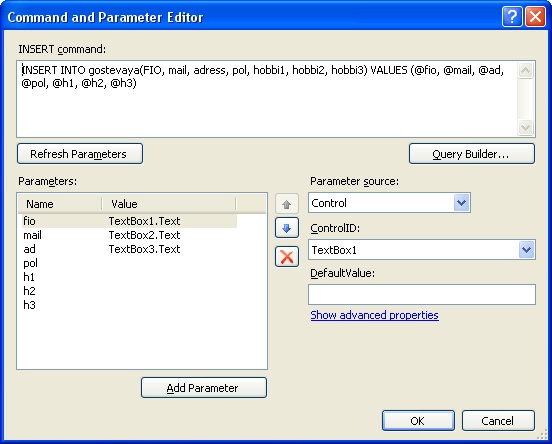Cancel the parameter editor dialog
The width and height of the screenshot is (552, 444).
pyautogui.click(x=498, y=420)
